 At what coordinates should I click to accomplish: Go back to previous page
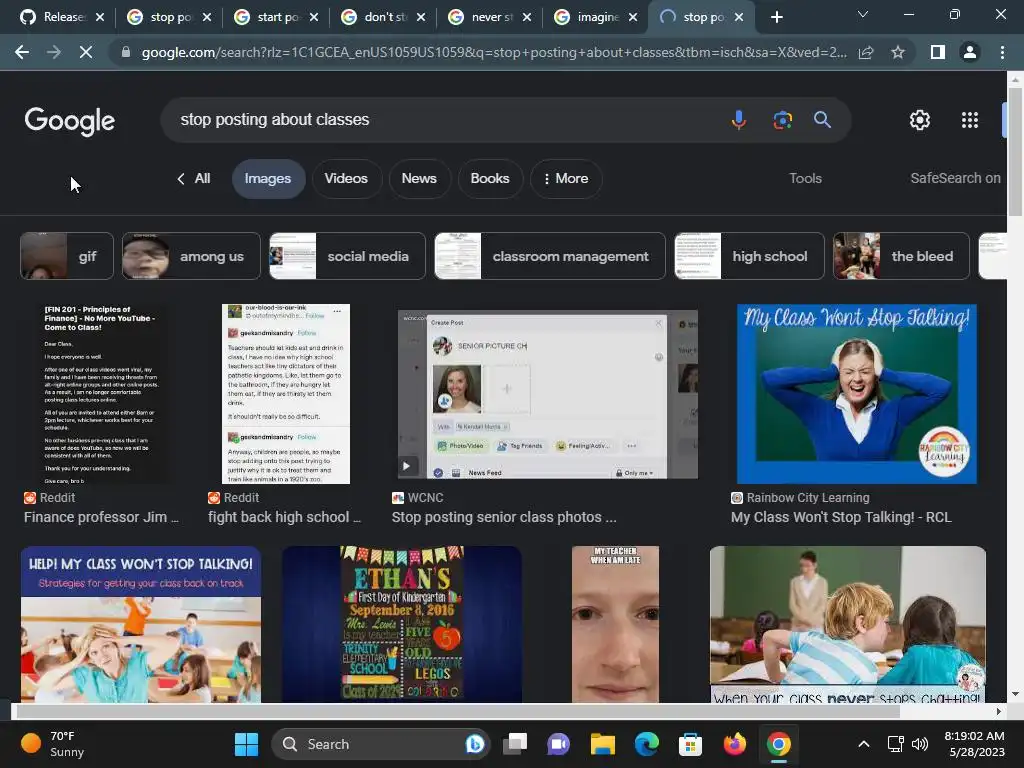[22, 52]
